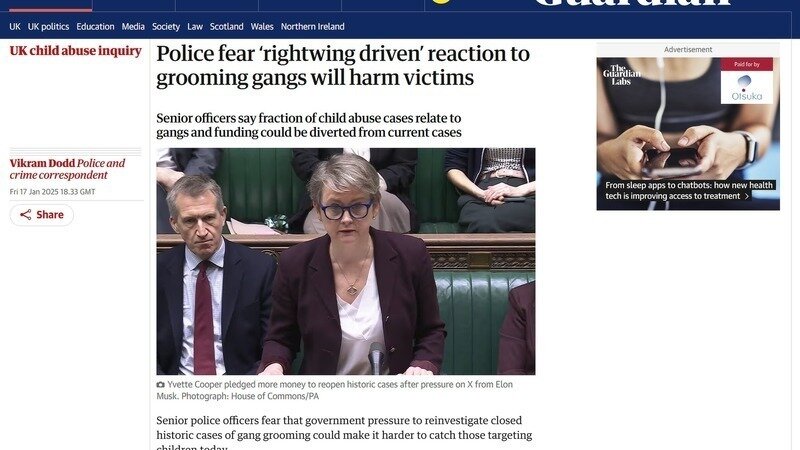This screenshot has width=800, height=450.
Task: Click the Yvette Cooper House of Commons photo
Action: (x=346, y=261)
